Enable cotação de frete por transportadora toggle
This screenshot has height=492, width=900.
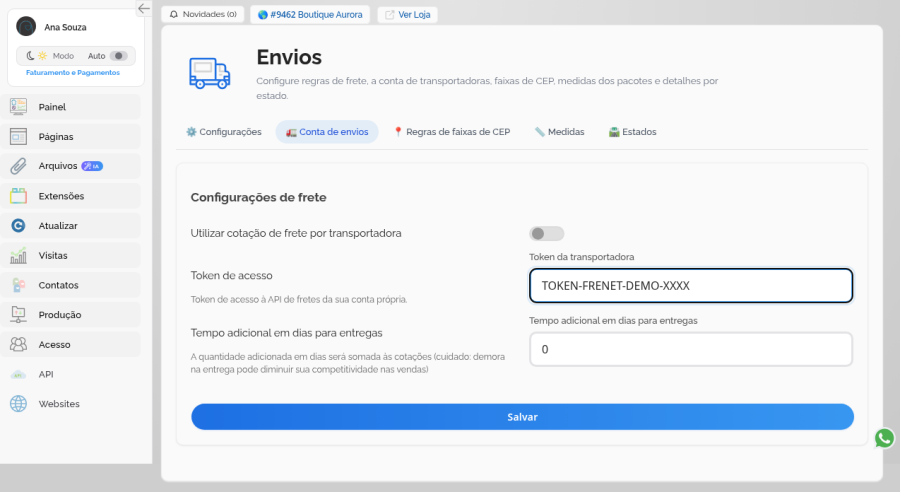546,234
